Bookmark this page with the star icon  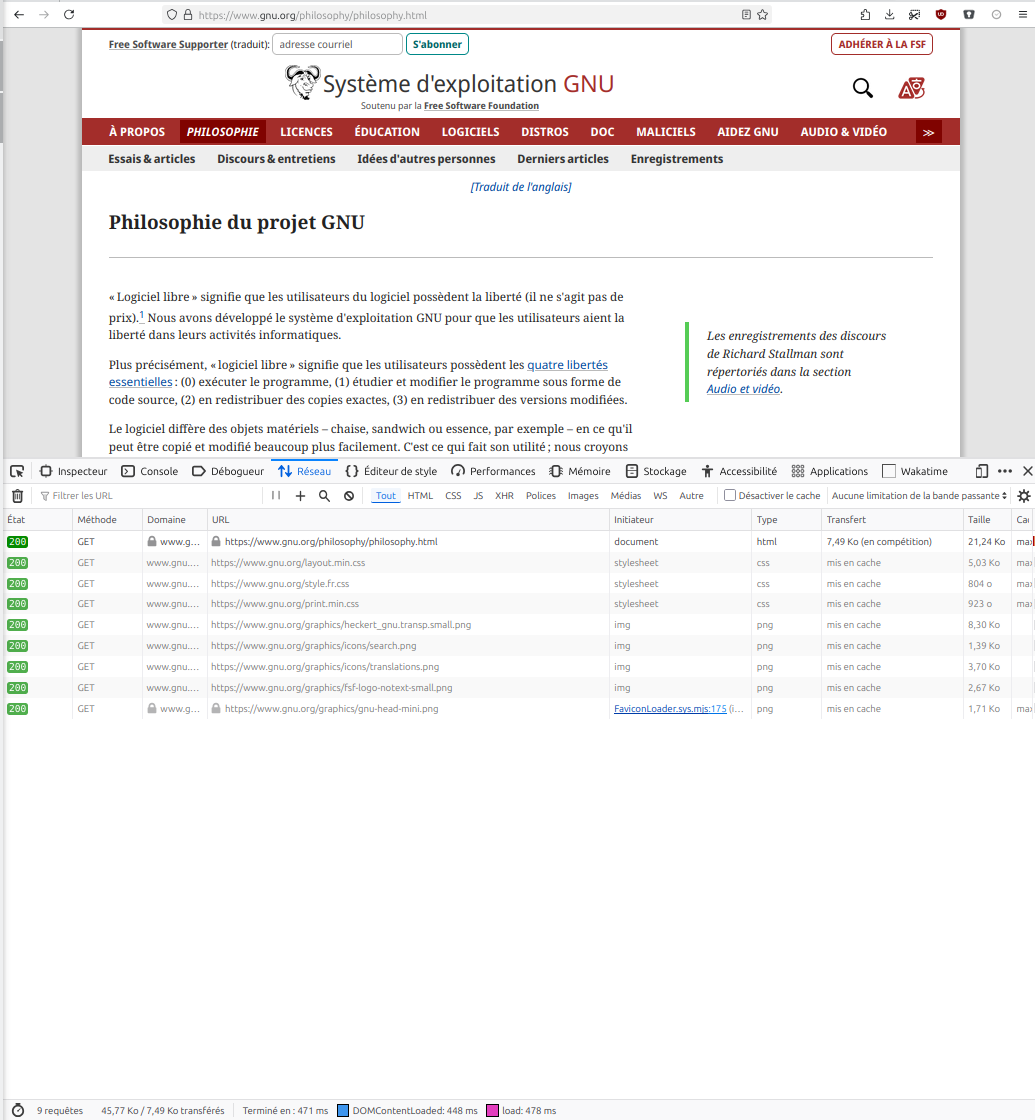coord(762,14)
